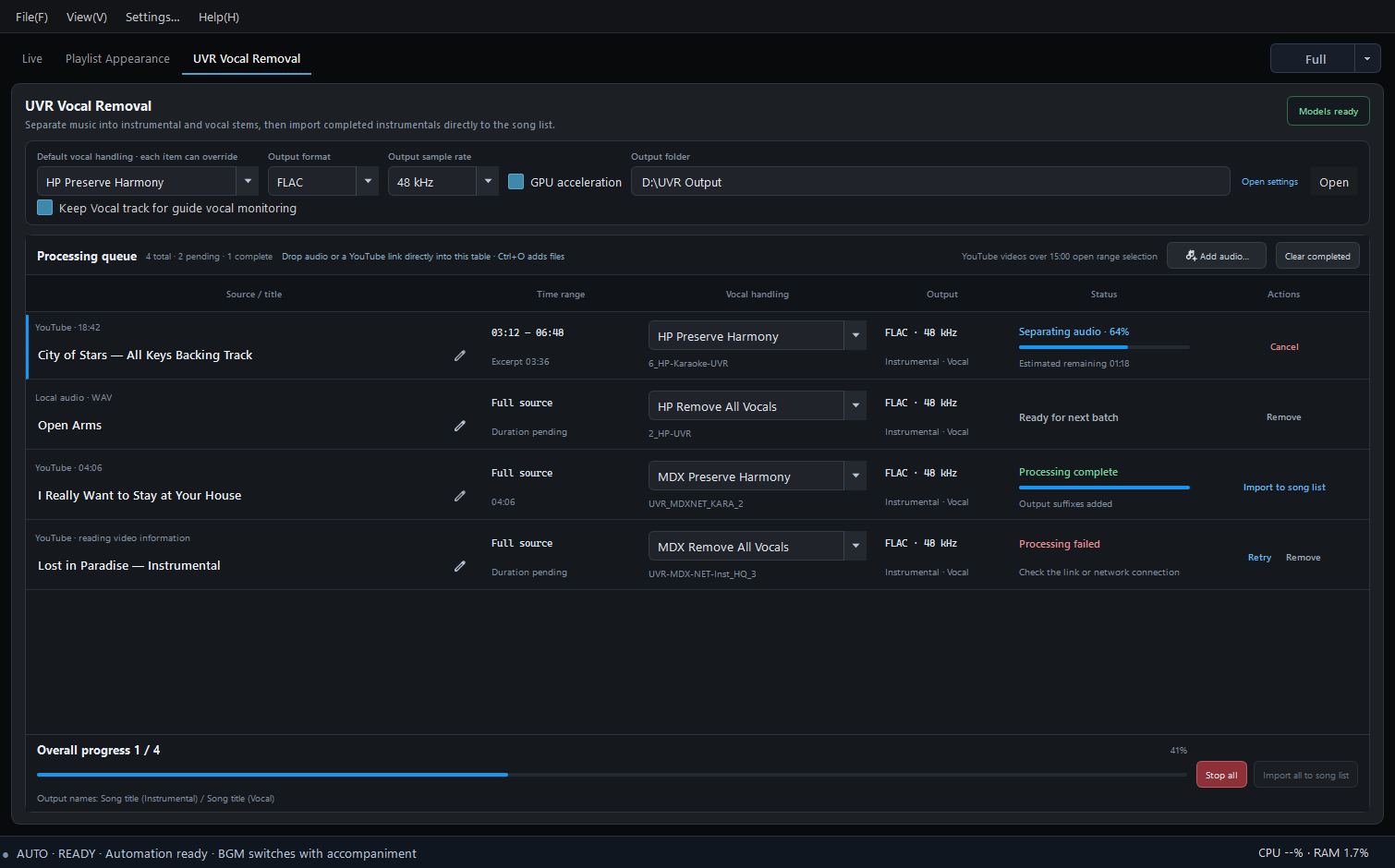This screenshot has height=868, width=1395.
Task: Expand the Full mode dropdown arrow
Action: tap(1367, 58)
